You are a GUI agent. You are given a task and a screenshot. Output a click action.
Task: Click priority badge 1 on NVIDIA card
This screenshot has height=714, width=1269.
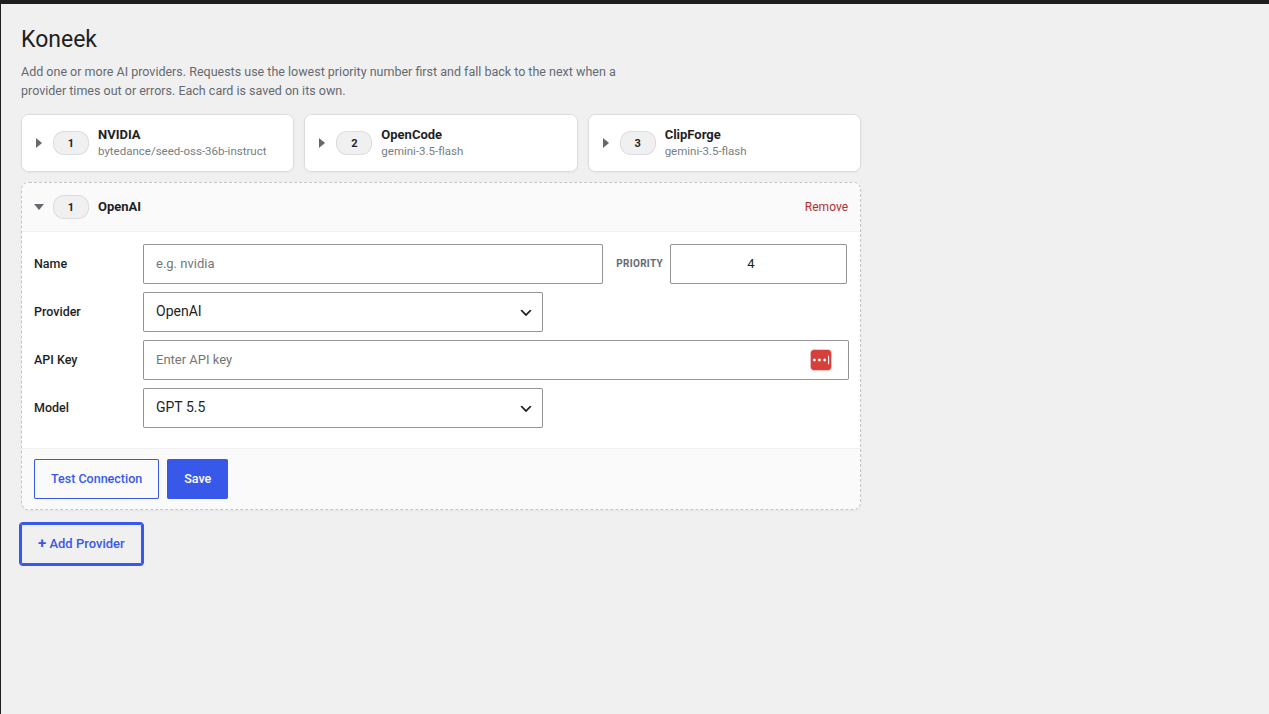click(x=71, y=143)
